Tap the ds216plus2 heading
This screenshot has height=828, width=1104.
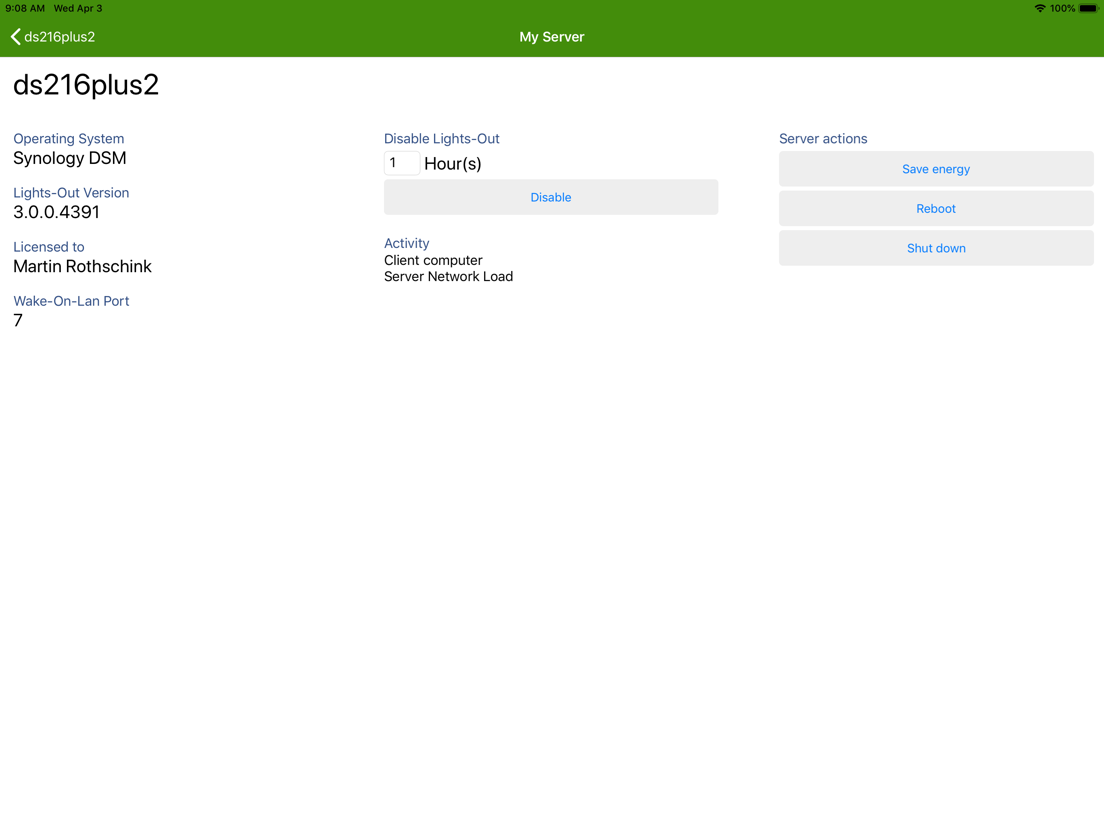(86, 84)
